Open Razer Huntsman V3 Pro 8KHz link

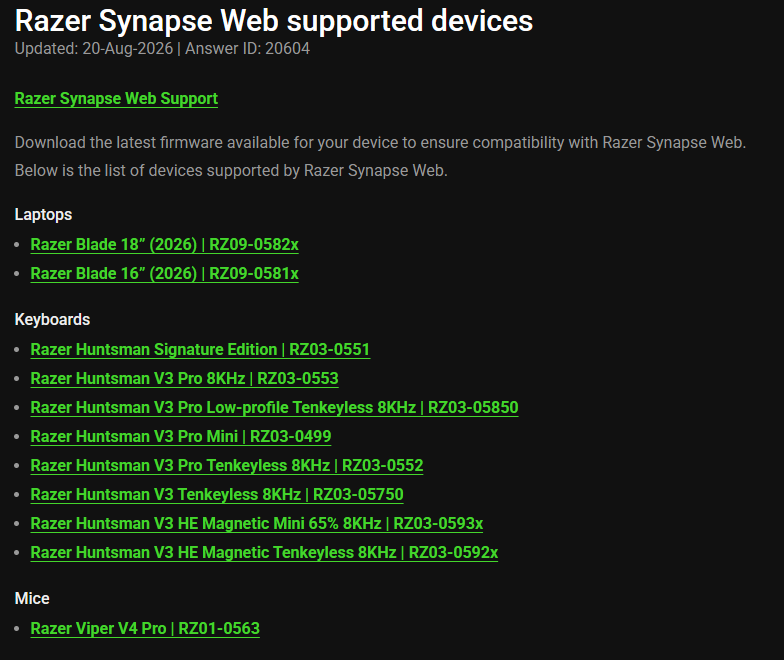tap(184, 378)
